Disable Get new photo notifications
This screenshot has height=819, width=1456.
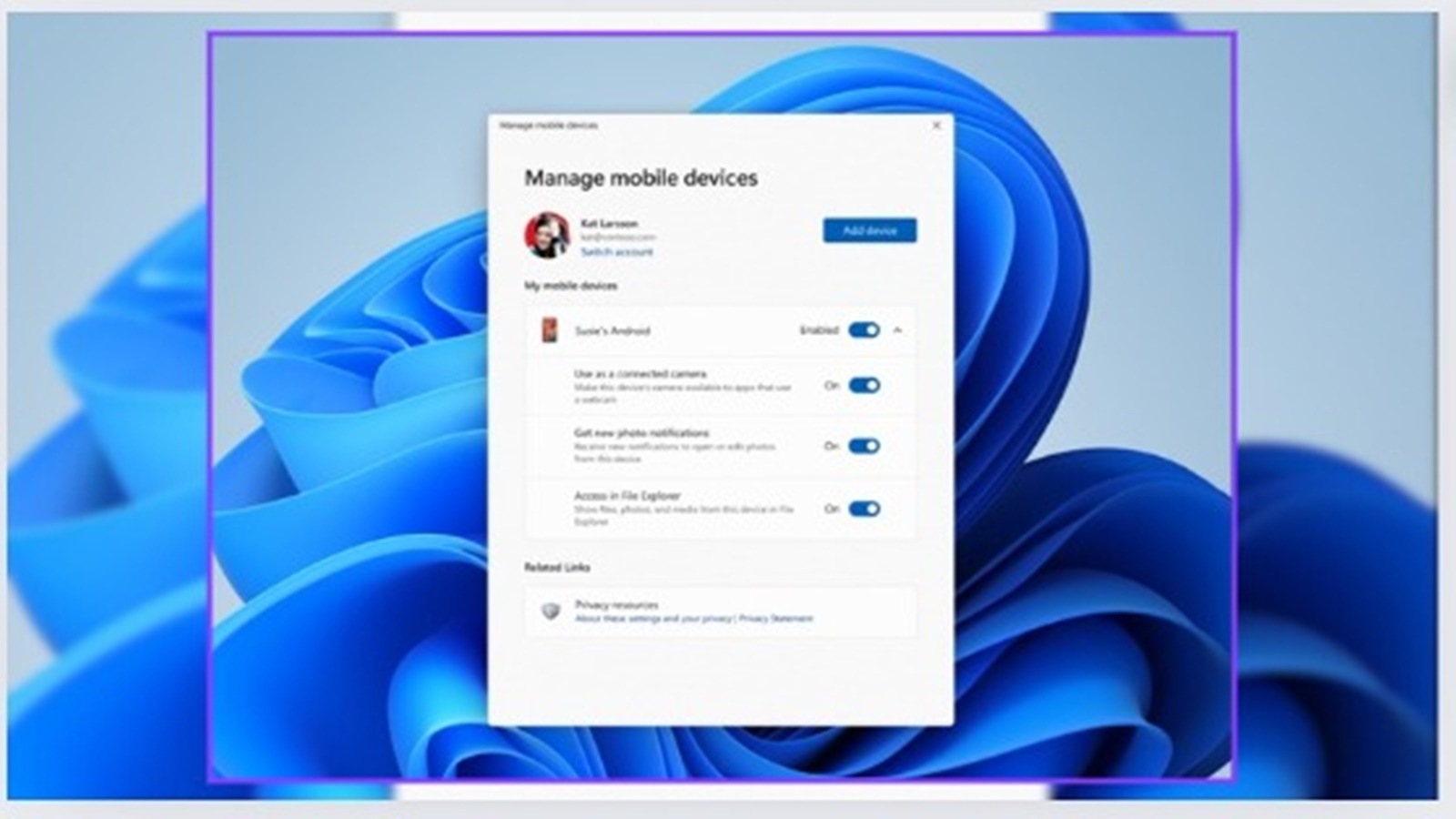[863, 446]
